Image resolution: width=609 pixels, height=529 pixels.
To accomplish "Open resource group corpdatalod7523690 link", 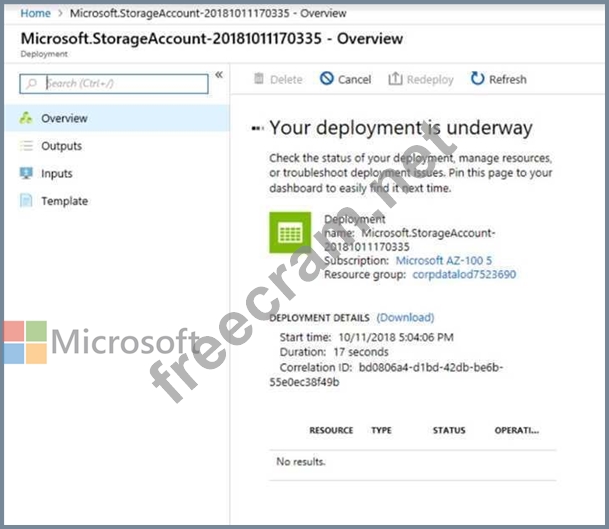I will [x=464, y=275].
